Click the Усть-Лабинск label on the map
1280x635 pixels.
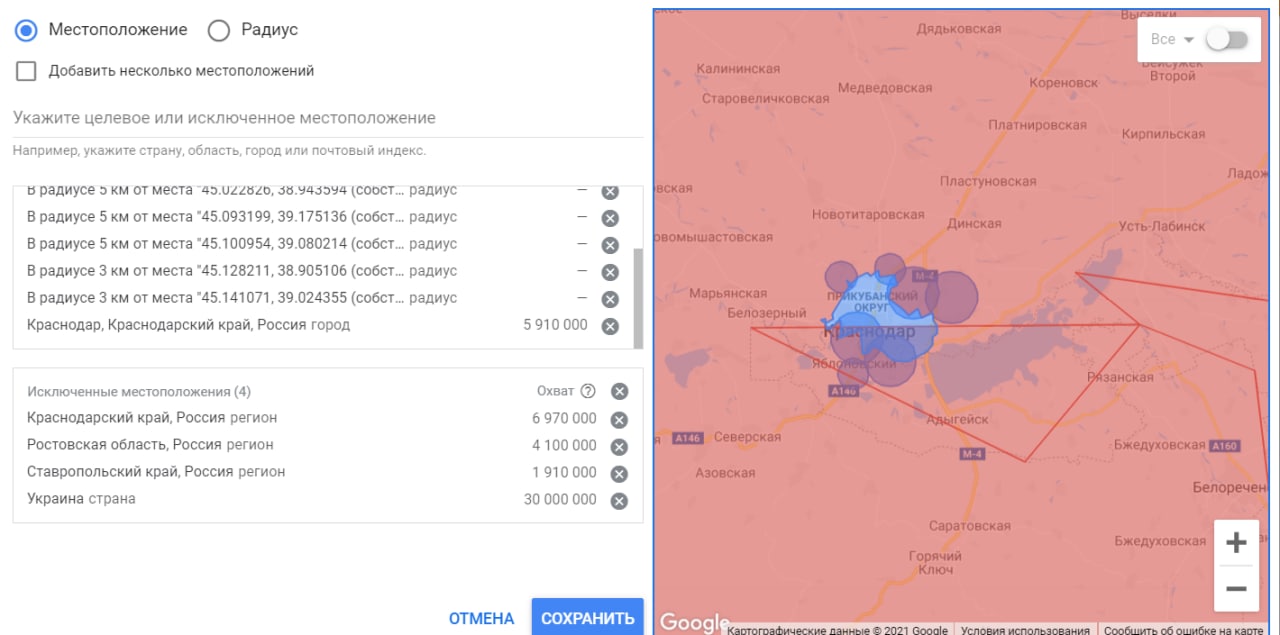pyautogui.click(x=1162, y=226)
